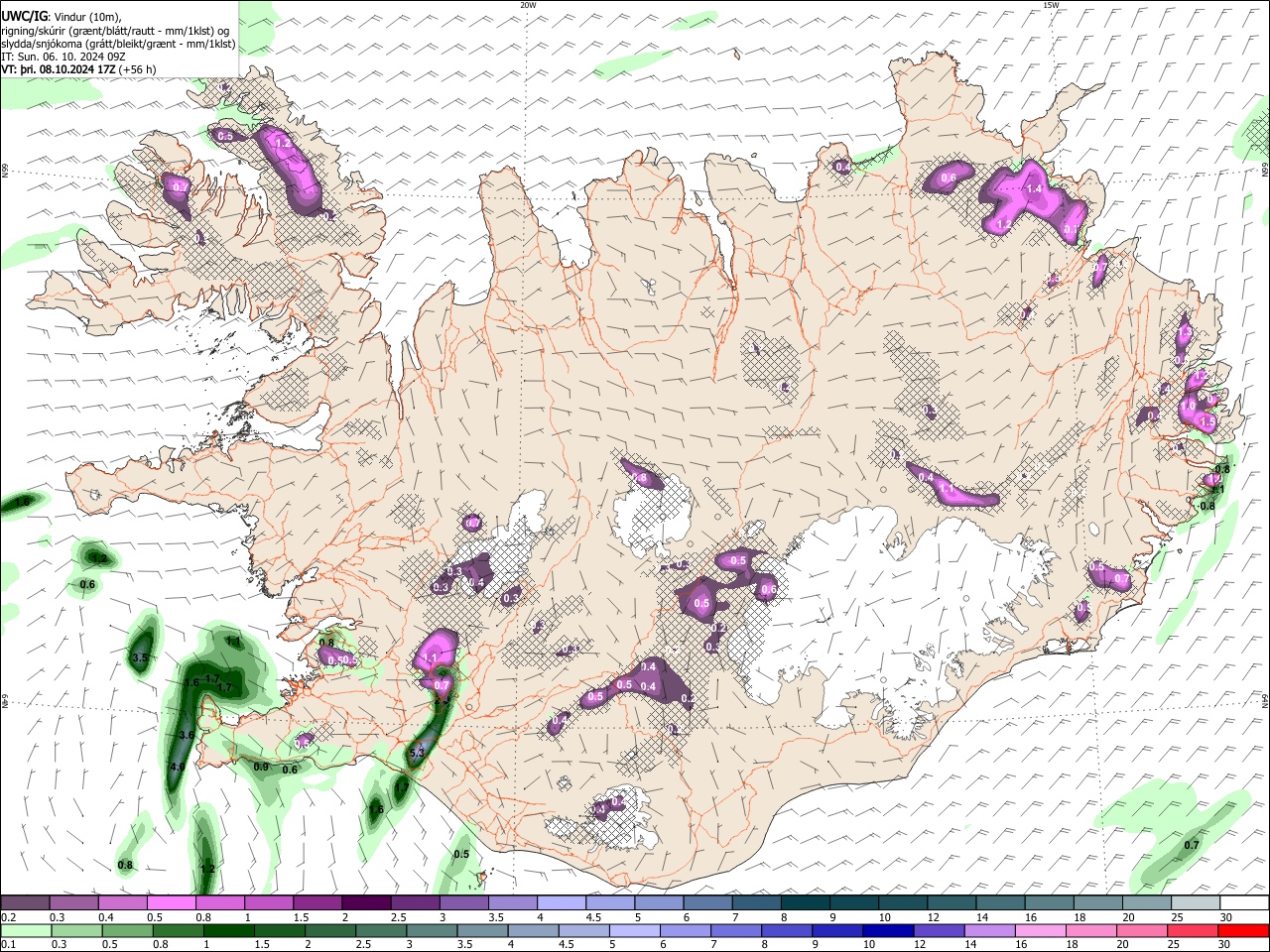Click the 'UWC/IG' title text
This screenshot has width=1270, height=952.
pyautogui.click(x=24, y=16)
